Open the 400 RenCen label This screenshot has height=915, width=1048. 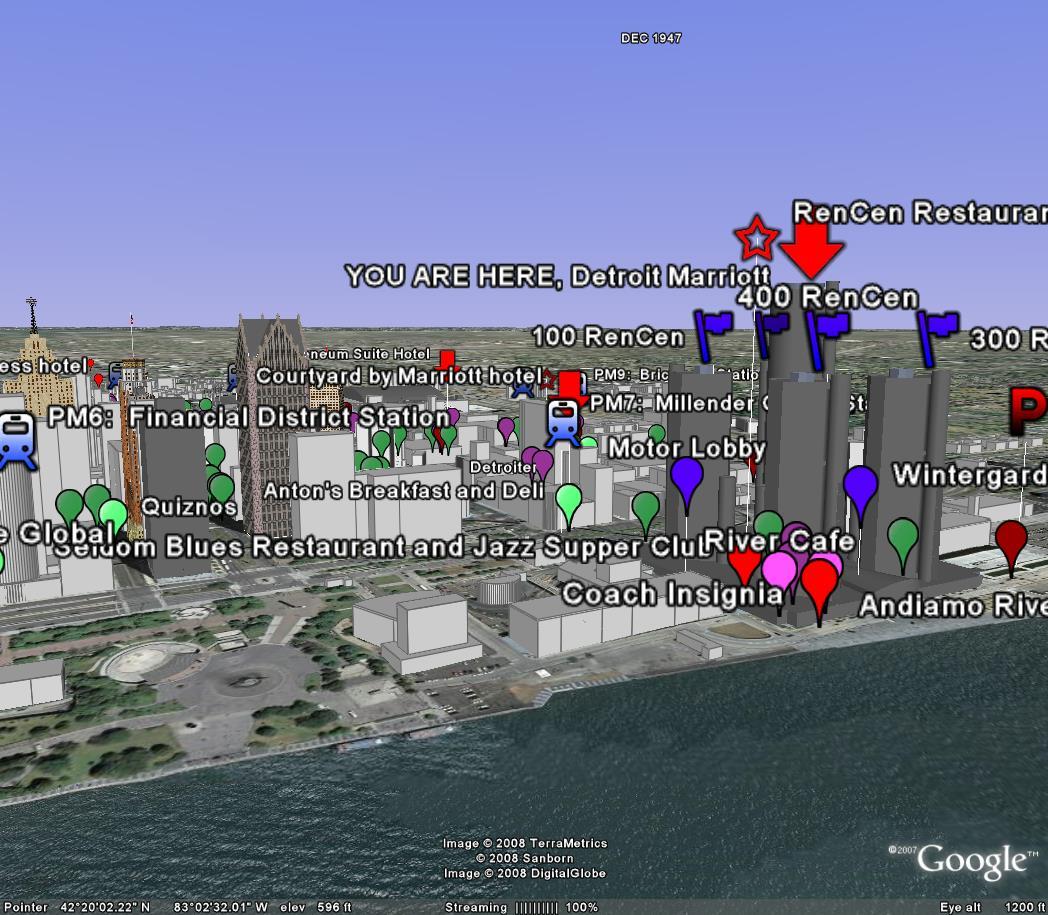coord(827,297)
